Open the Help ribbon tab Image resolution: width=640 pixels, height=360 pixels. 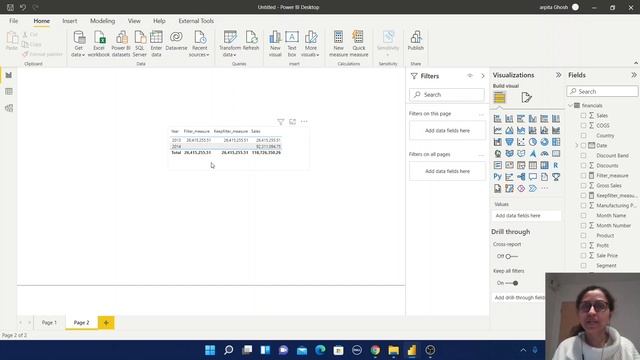(x=159, y=21)
